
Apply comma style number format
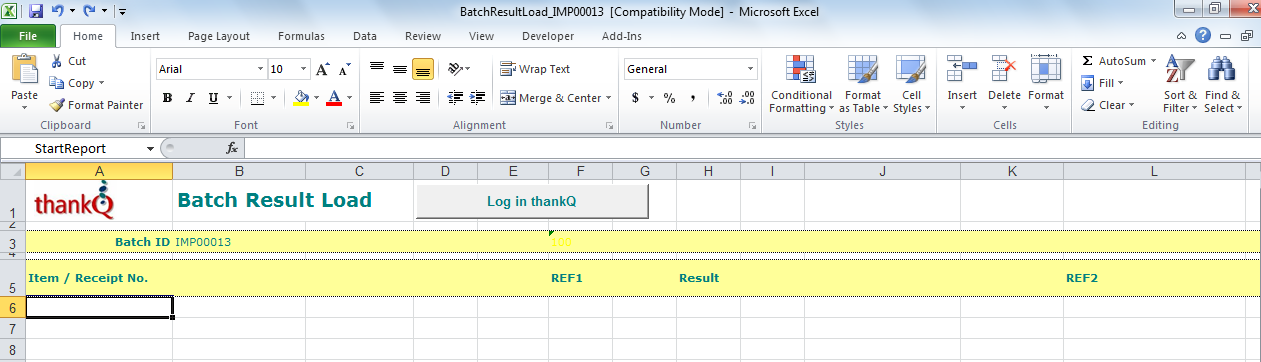[693, 98]
